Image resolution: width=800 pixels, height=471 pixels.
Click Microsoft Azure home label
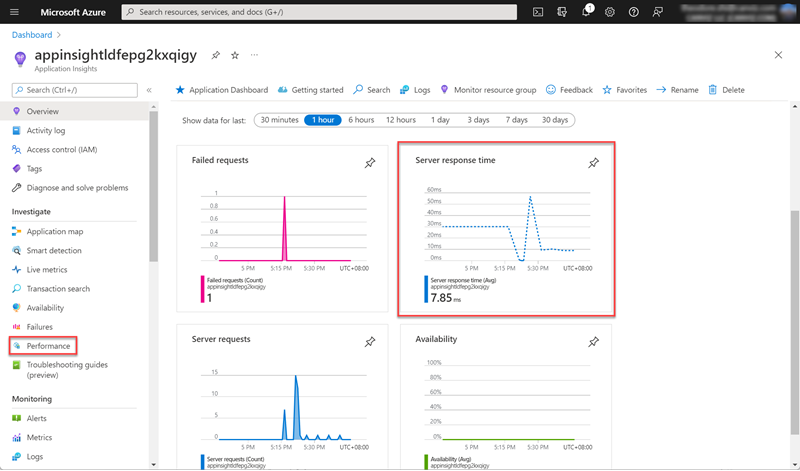(x=73, y=12)
